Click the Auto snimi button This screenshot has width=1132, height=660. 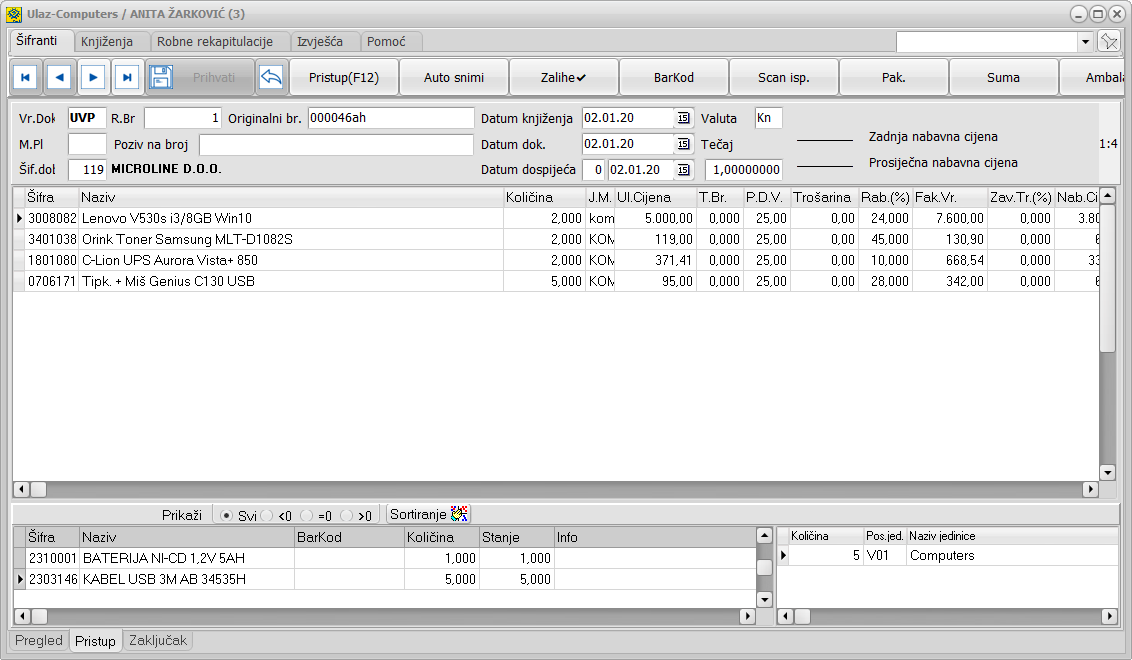(454, 77)
